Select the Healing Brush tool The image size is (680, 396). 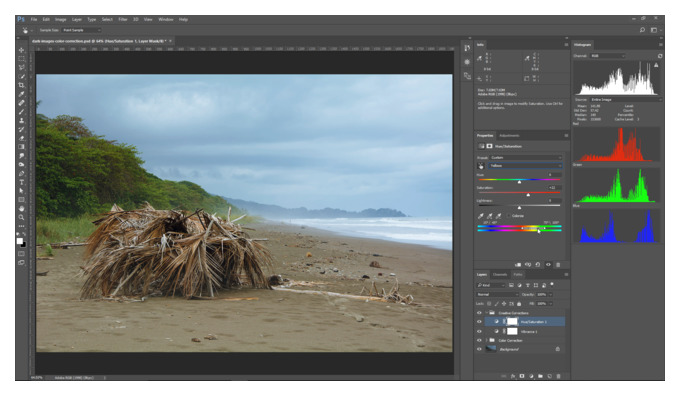pyautogui.click(x=21, y=103)
